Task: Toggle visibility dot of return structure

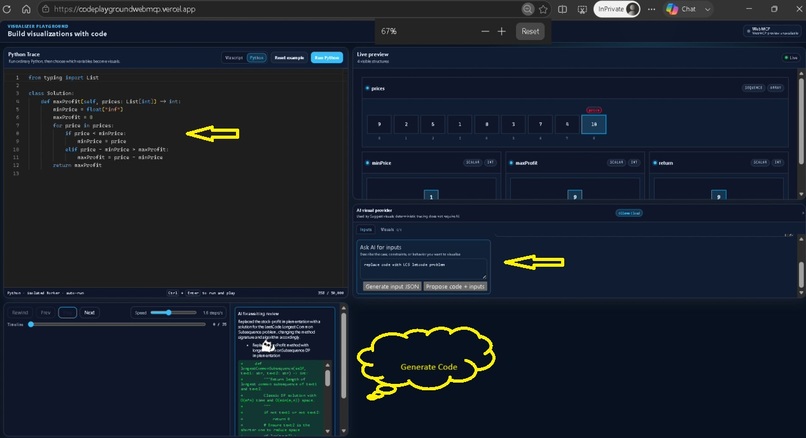Action: click(655, 163)
